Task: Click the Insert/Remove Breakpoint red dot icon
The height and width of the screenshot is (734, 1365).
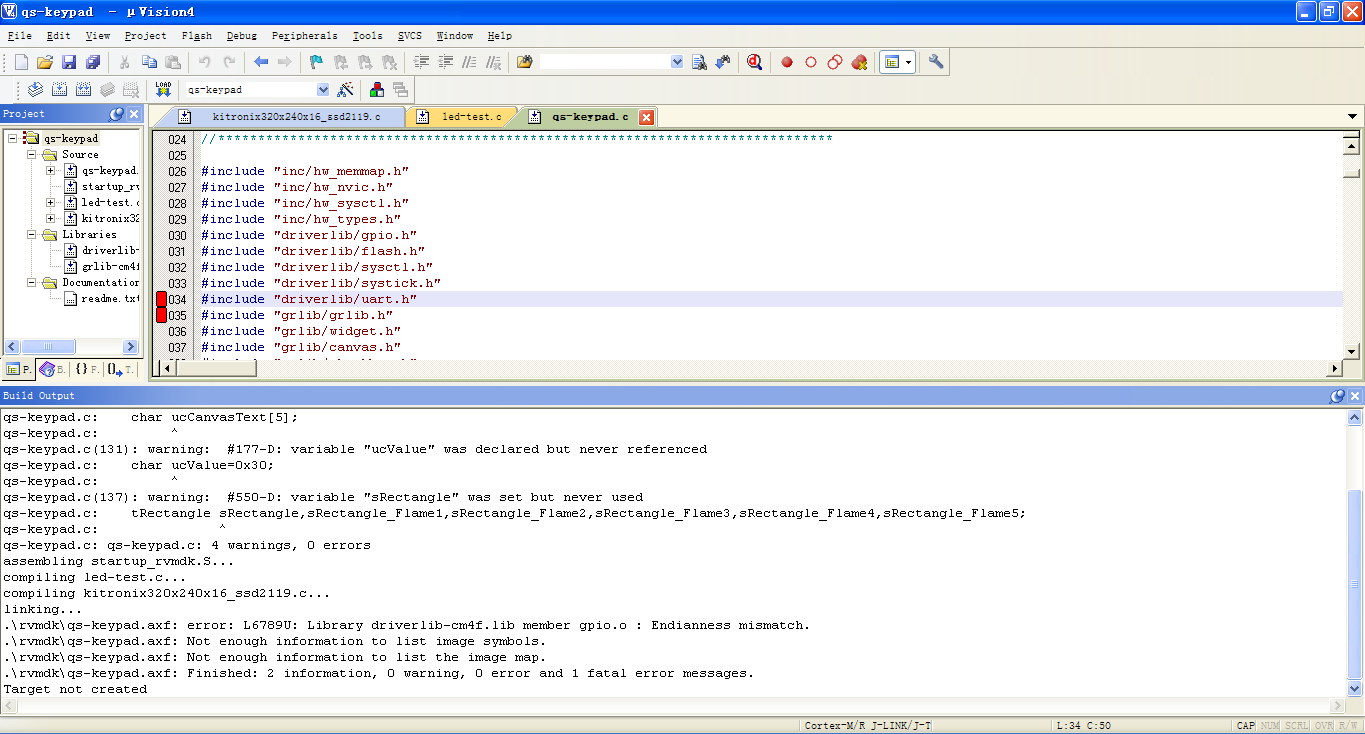Action: point(787,62)
